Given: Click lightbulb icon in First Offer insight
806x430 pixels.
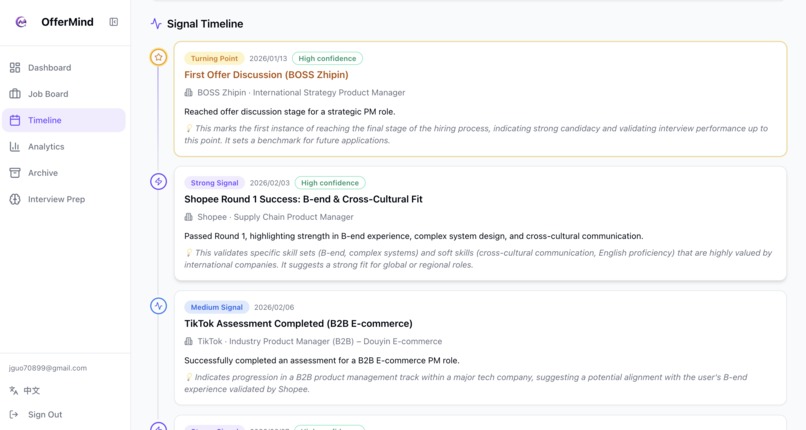Looking at the screenshot, I should click(189, 128).
